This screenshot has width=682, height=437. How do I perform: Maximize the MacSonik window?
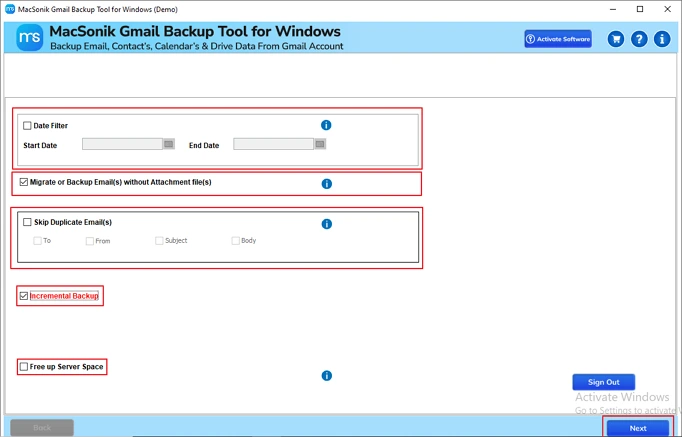(640, 9)
